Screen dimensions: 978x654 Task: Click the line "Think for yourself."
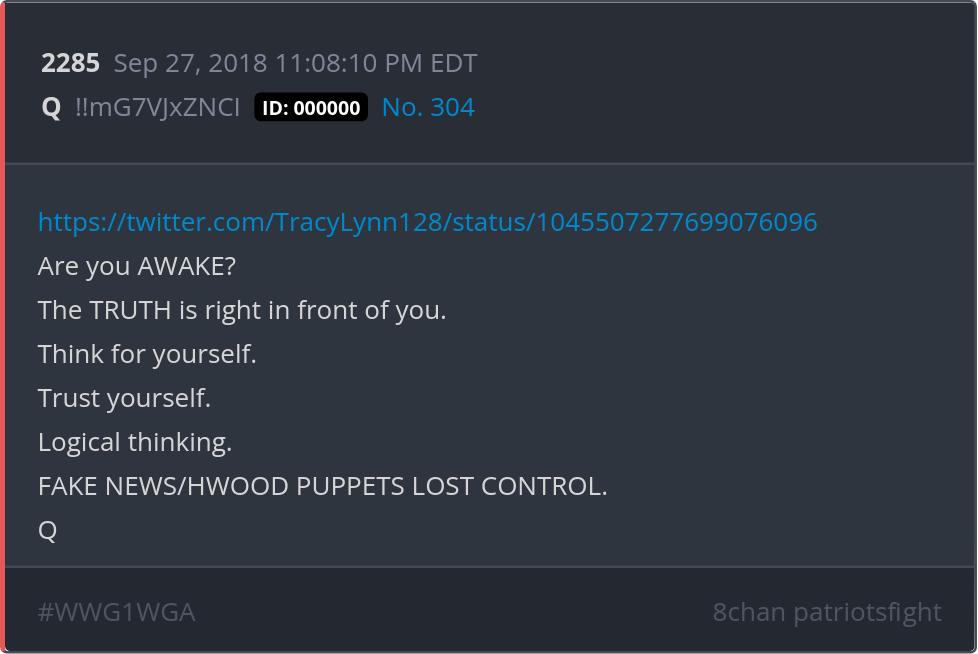147,355
